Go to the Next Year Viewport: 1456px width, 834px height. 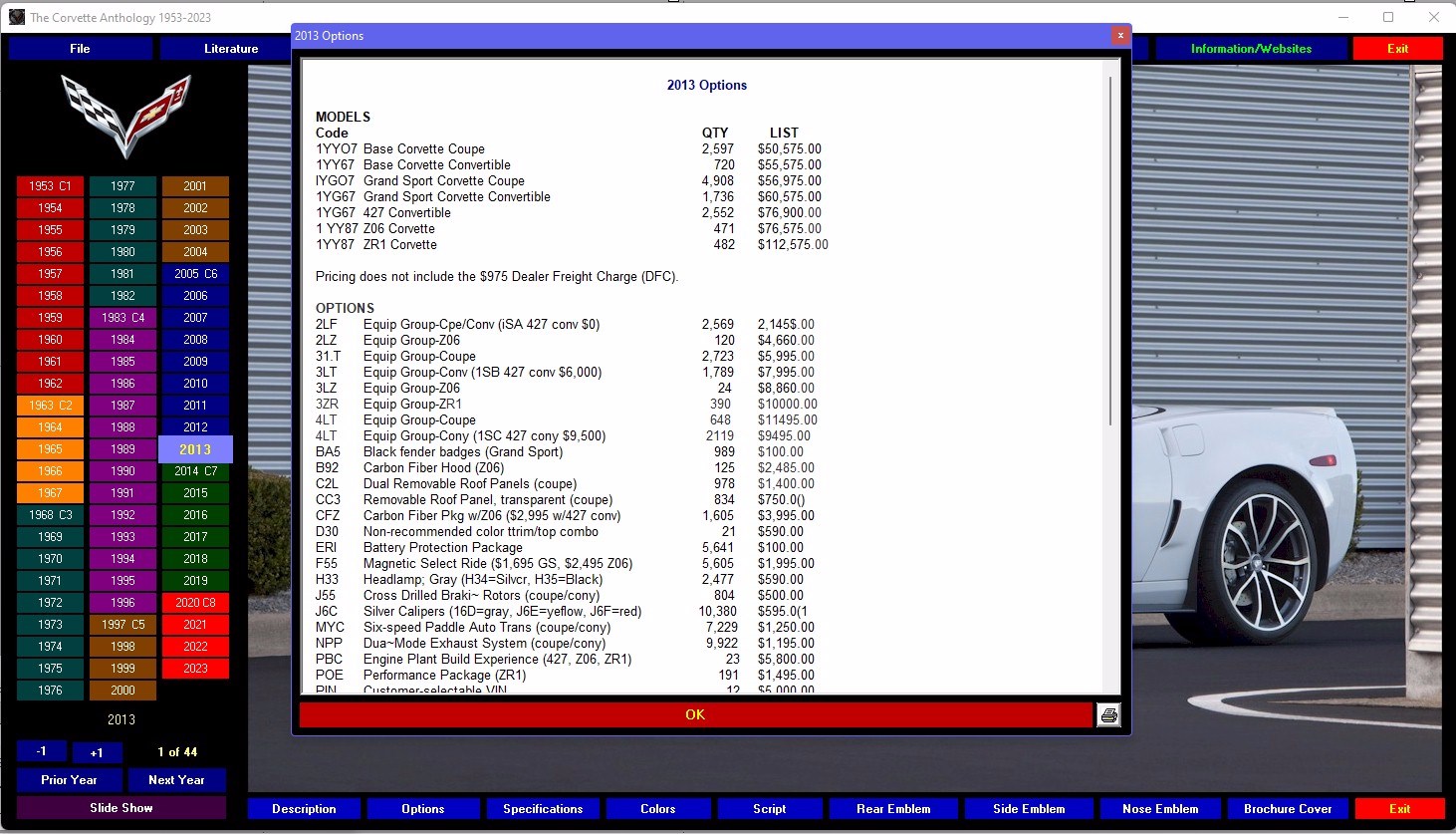pos(176,780)
